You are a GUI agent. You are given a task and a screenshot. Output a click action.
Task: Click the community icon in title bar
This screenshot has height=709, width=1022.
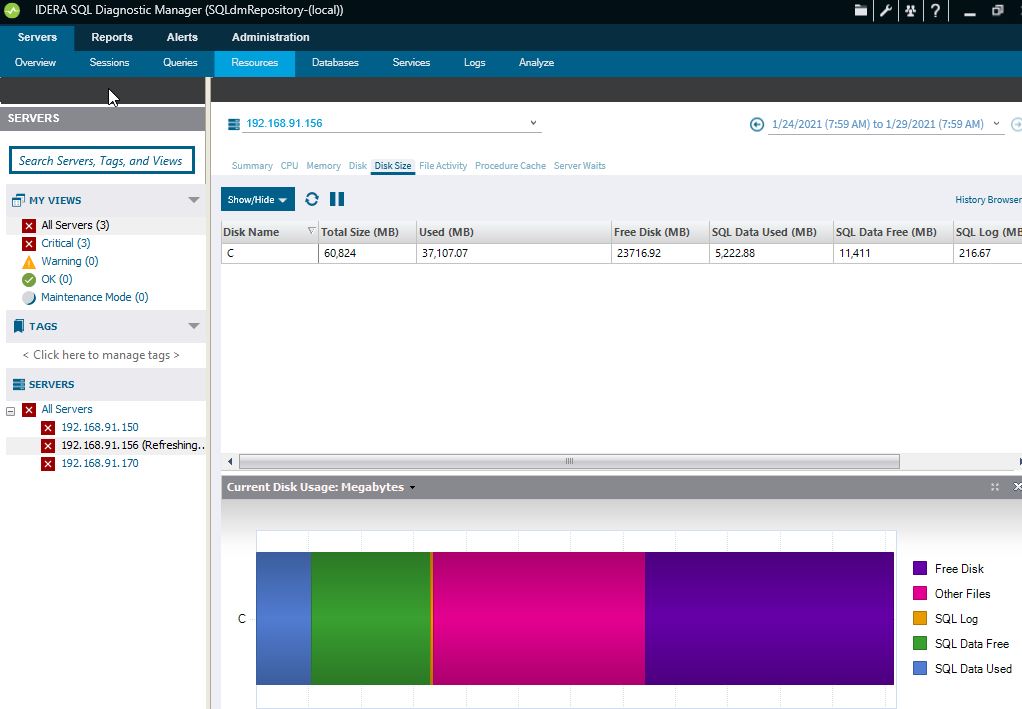click(910, 10)
